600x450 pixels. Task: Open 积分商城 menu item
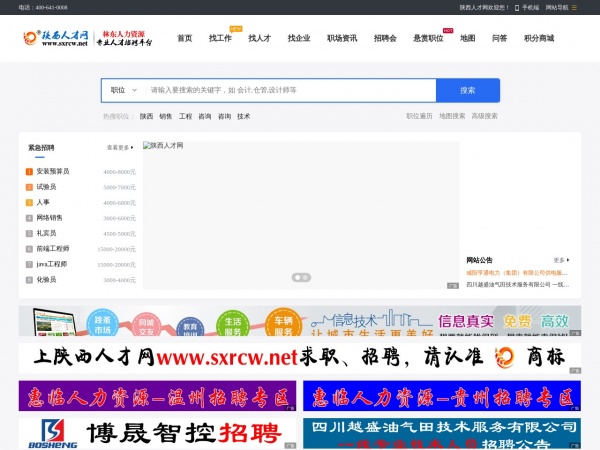pos(539,38)
